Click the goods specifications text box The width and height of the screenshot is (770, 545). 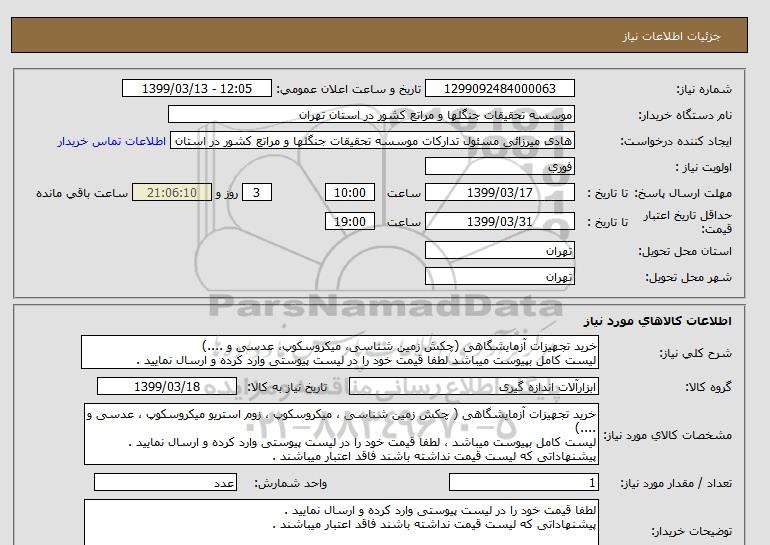point(341,434)
